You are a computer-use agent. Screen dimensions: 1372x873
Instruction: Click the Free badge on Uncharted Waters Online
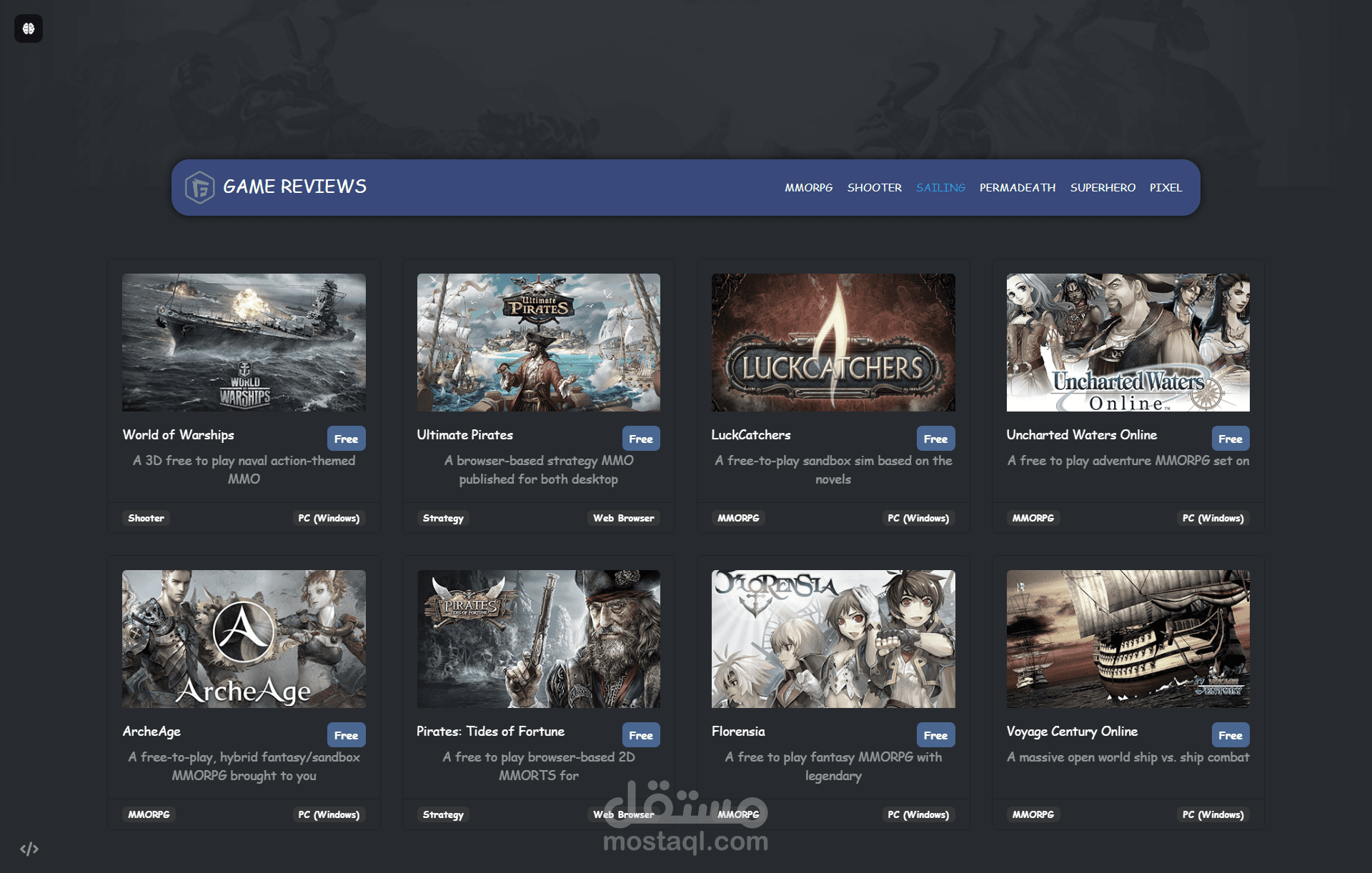(x=1231, y=438)
